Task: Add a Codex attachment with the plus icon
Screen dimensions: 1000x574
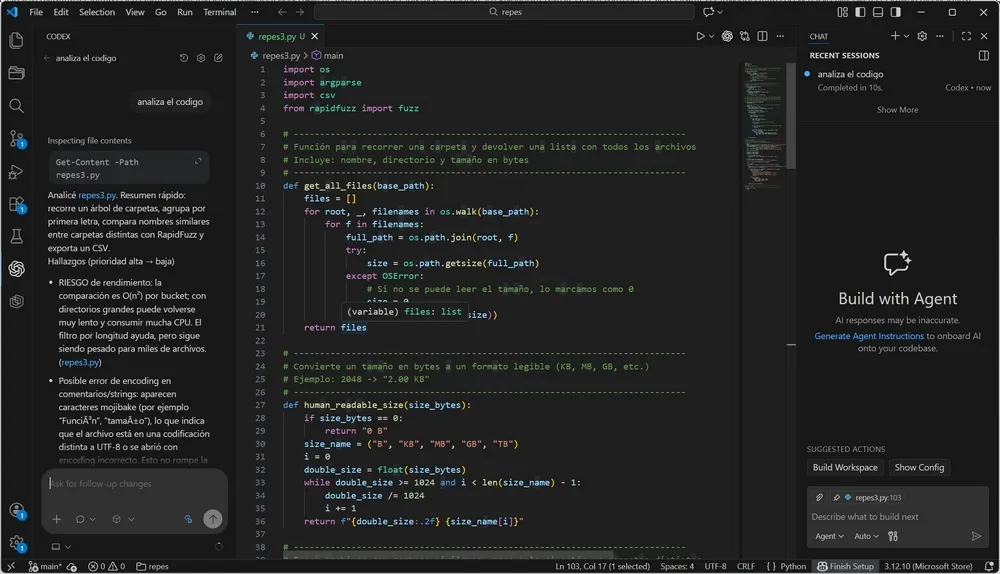Action: 57,519
